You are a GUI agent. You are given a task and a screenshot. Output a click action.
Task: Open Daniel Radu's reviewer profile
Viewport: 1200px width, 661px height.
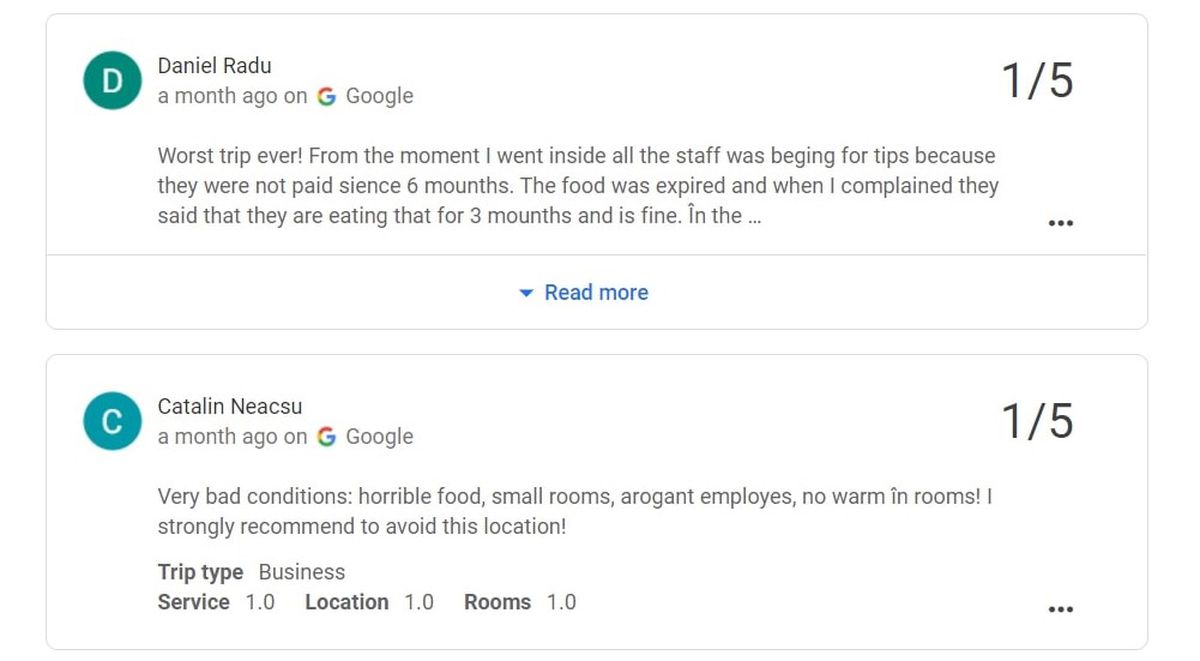point(214,66)
